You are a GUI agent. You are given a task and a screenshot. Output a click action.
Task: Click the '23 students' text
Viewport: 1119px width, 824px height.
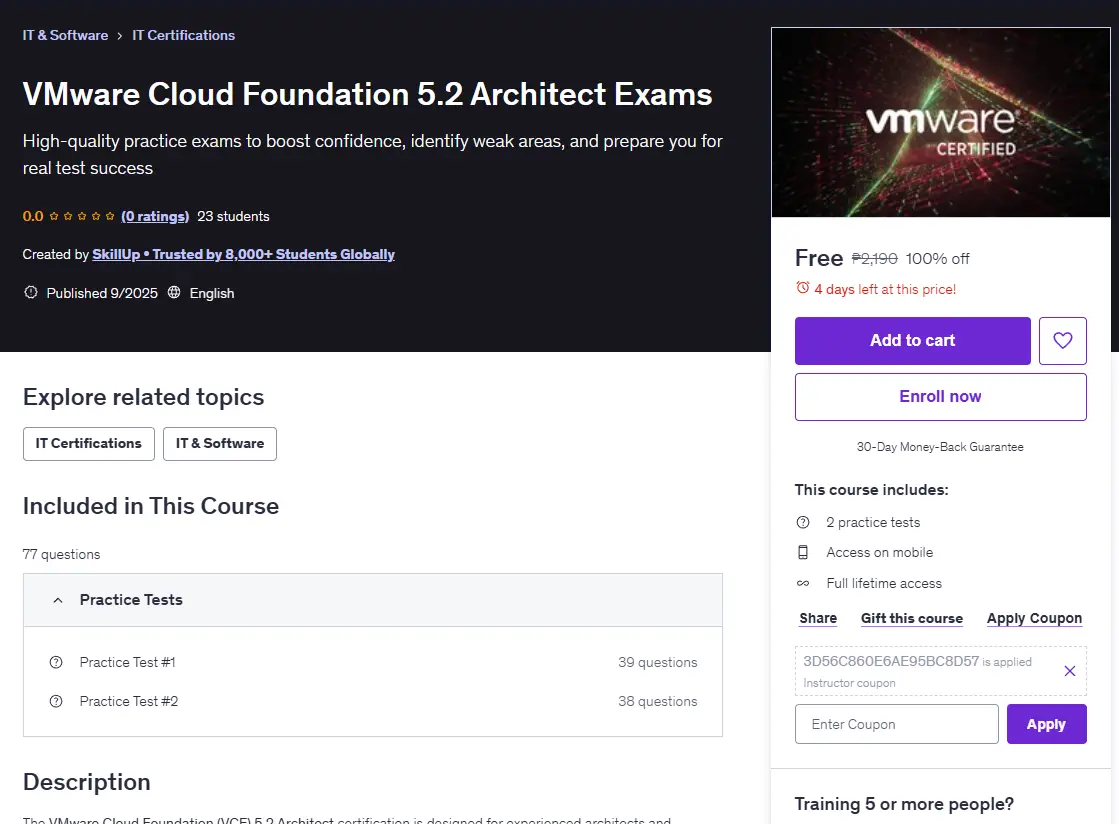pyautogui.click(x=233, y=216)
